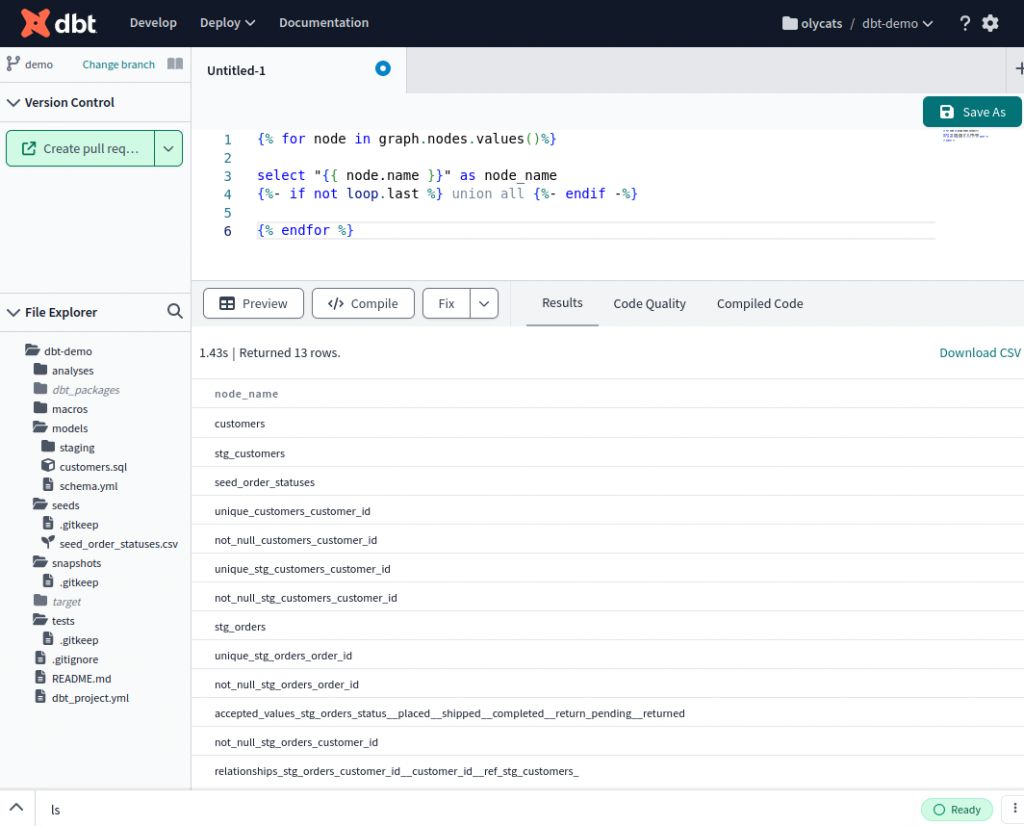Click the node_name column header
The width and height of the screenshot is (1024, 826).
click(246, 394)
